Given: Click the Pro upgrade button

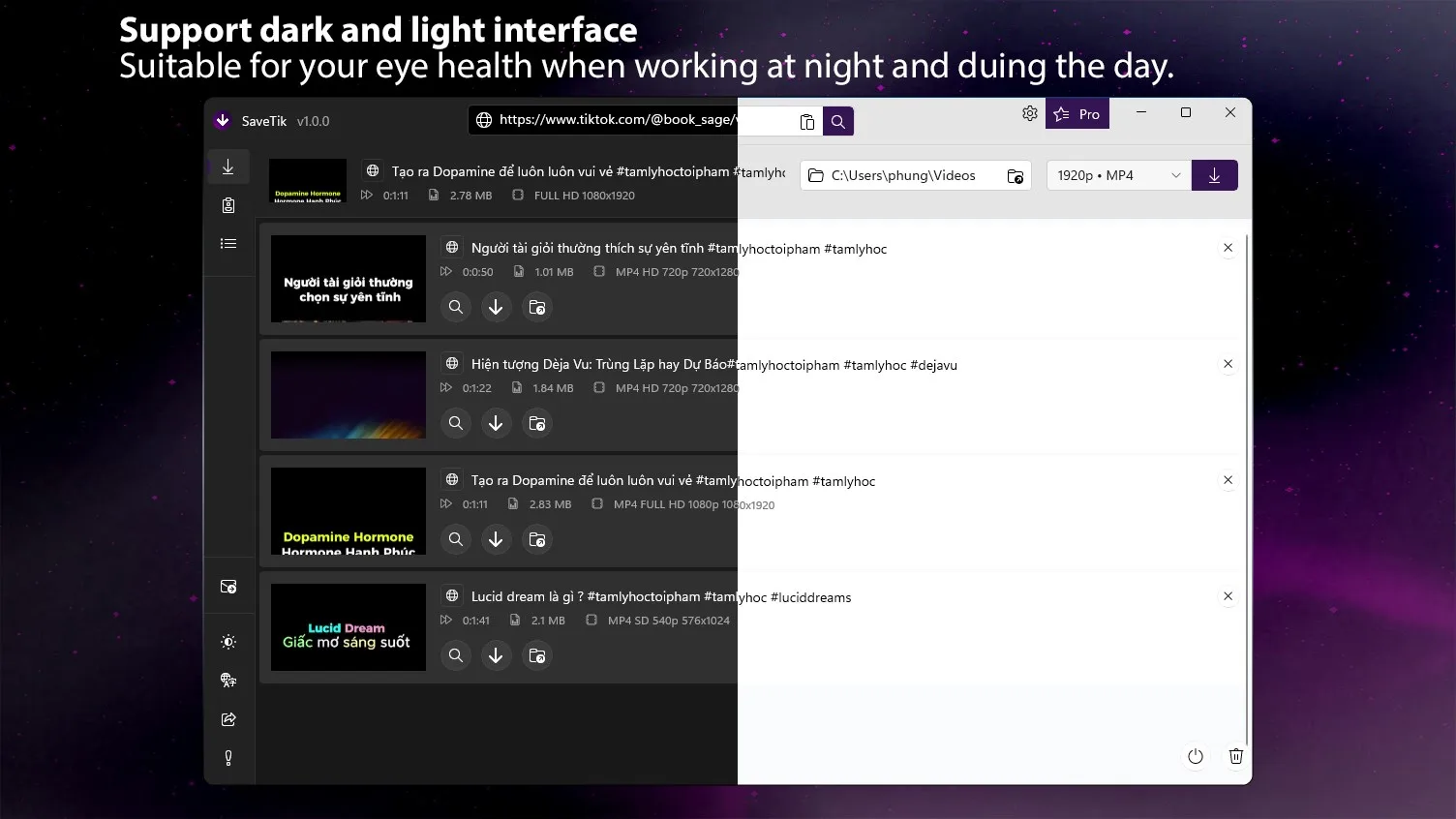Looking at the screenshot, I should point(1077,113).
